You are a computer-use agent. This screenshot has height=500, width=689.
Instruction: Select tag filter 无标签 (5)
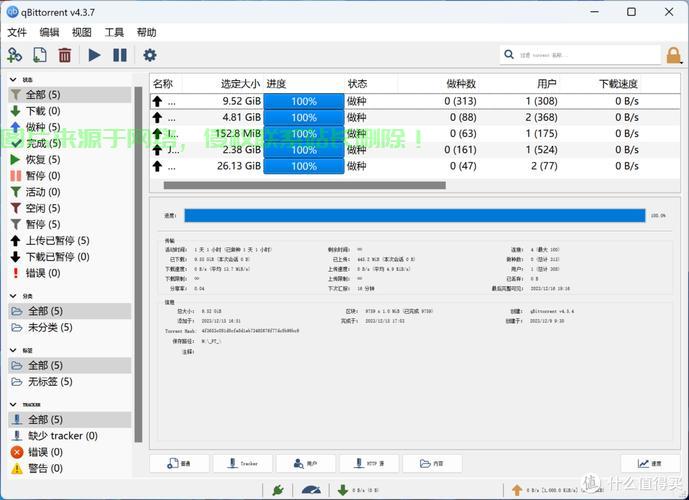69,381
